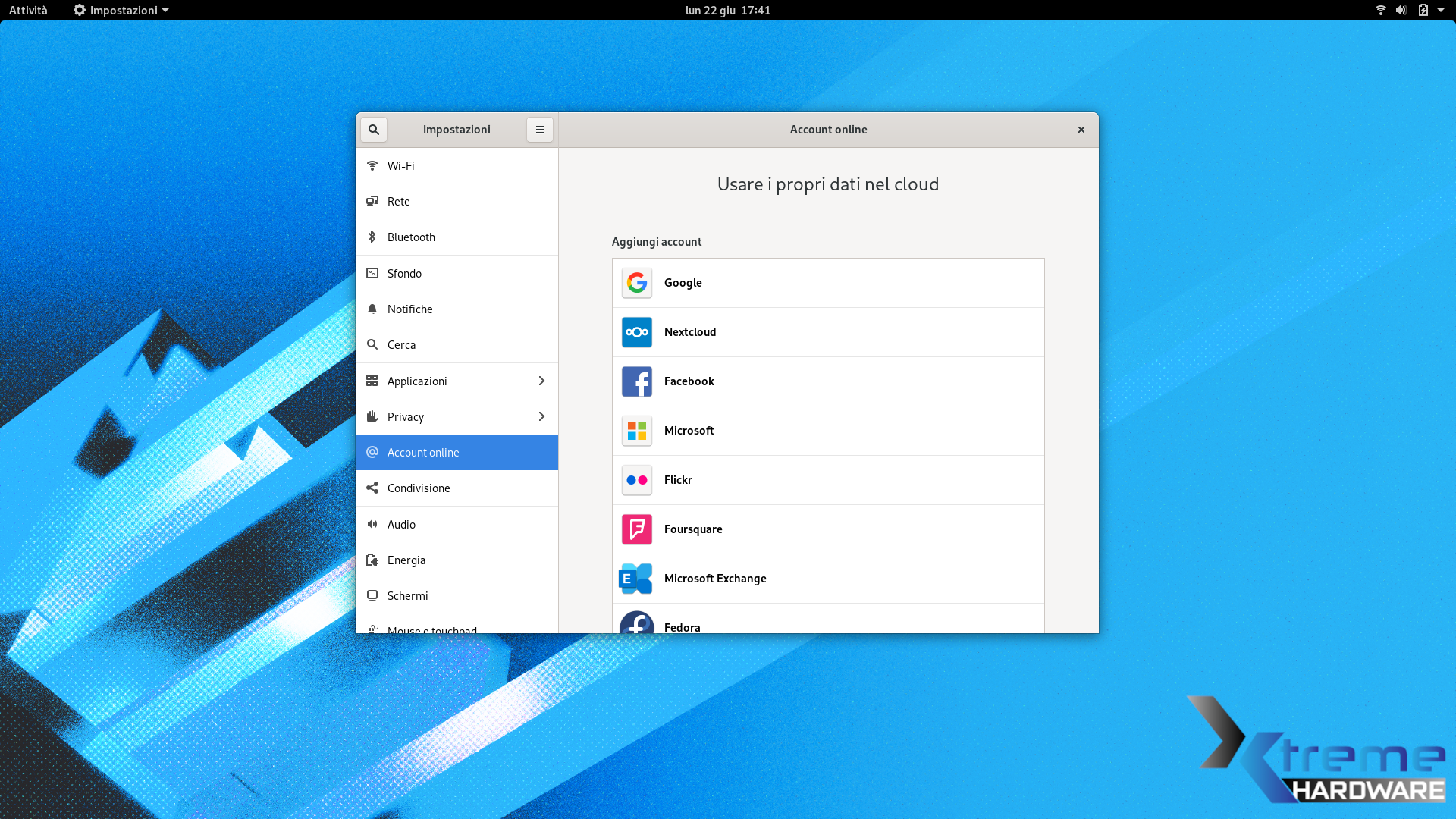Open the system status menu arrow
The width and height of the screenshot is (1456, 819).
(x=1440, y=10)
